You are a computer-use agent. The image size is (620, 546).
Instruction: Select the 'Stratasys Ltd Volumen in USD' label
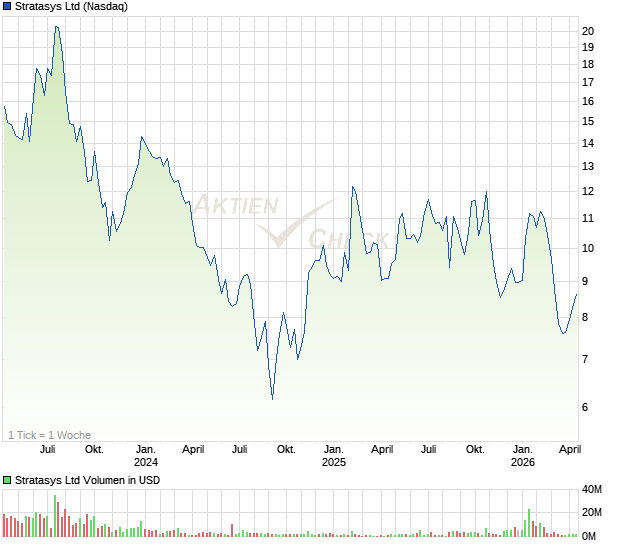point(87,481)
